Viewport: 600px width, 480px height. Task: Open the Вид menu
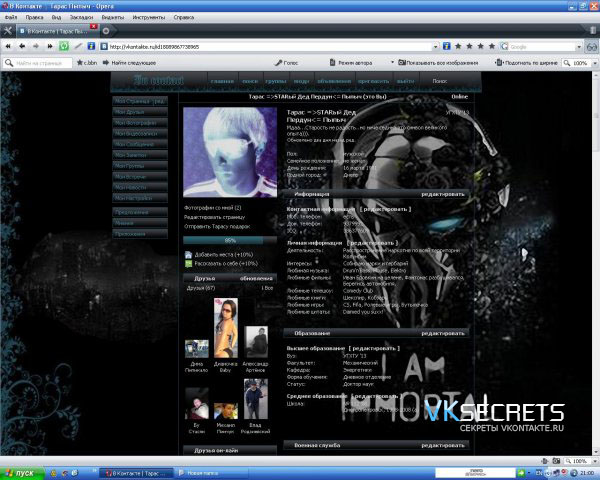(56, 17)
